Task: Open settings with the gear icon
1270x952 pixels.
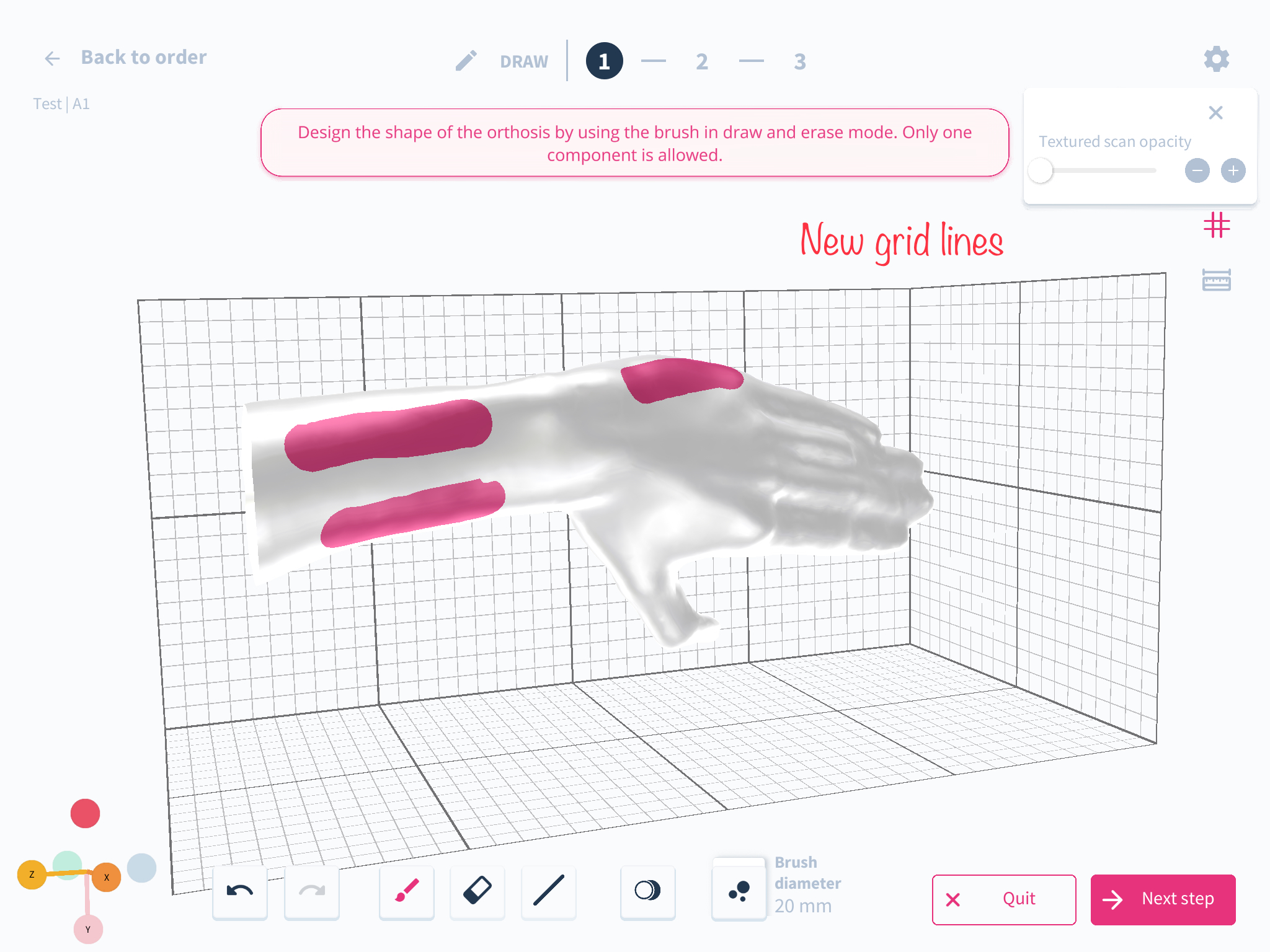Action: click(x=1217, y=59)
